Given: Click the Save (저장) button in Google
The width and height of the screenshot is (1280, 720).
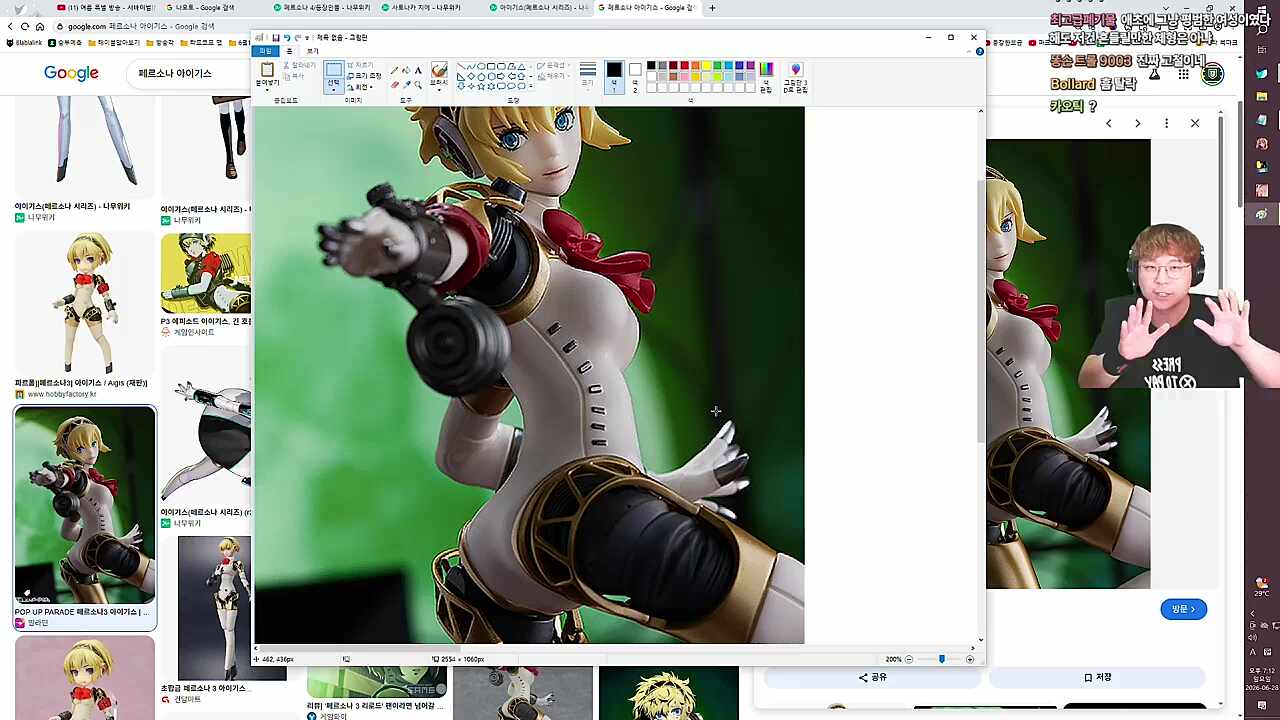Looking at the screenshot, I should pyautogui.click(x=1098, y=677).
